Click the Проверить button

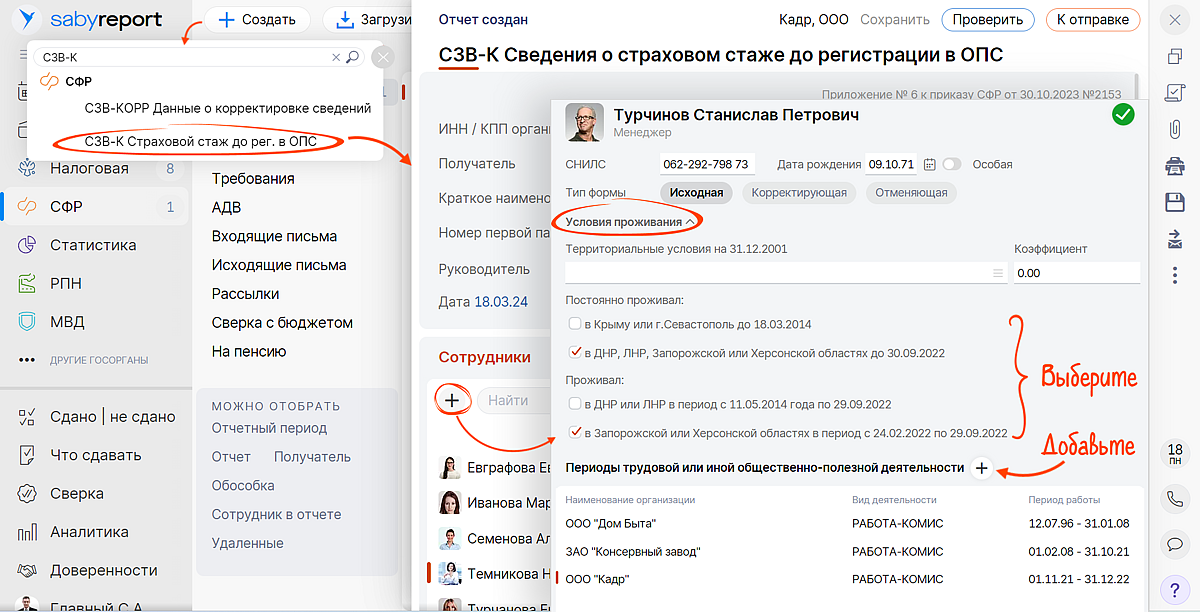click(986, 20)
